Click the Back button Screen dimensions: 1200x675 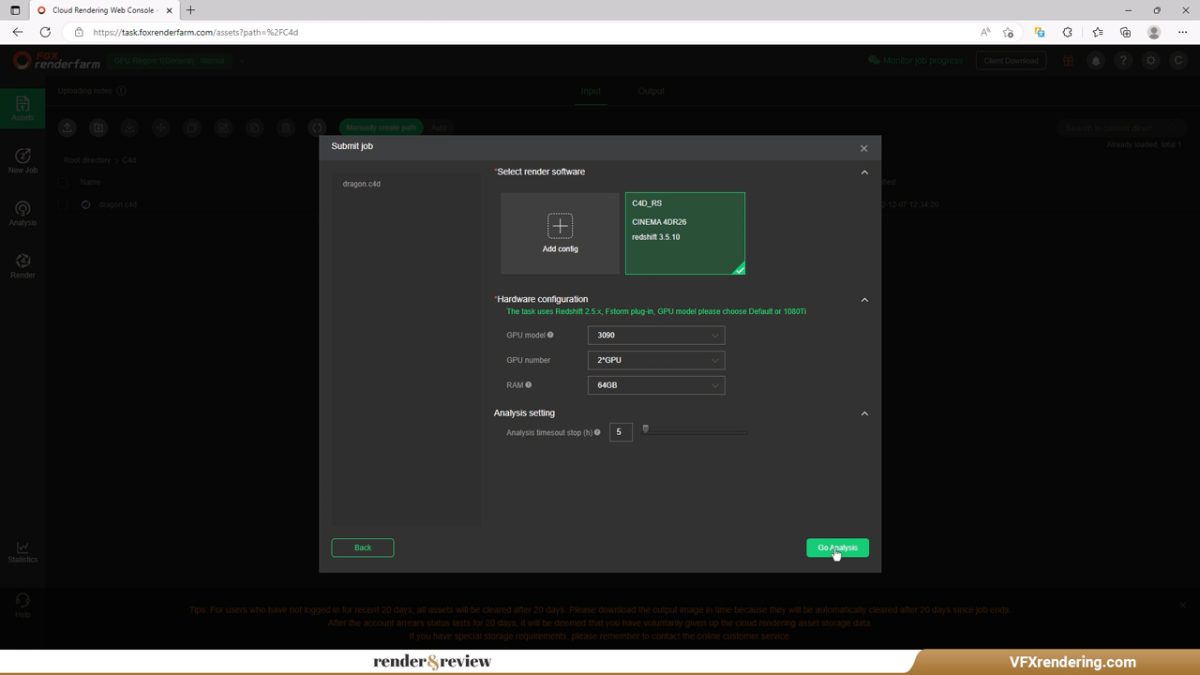(362, 548)
